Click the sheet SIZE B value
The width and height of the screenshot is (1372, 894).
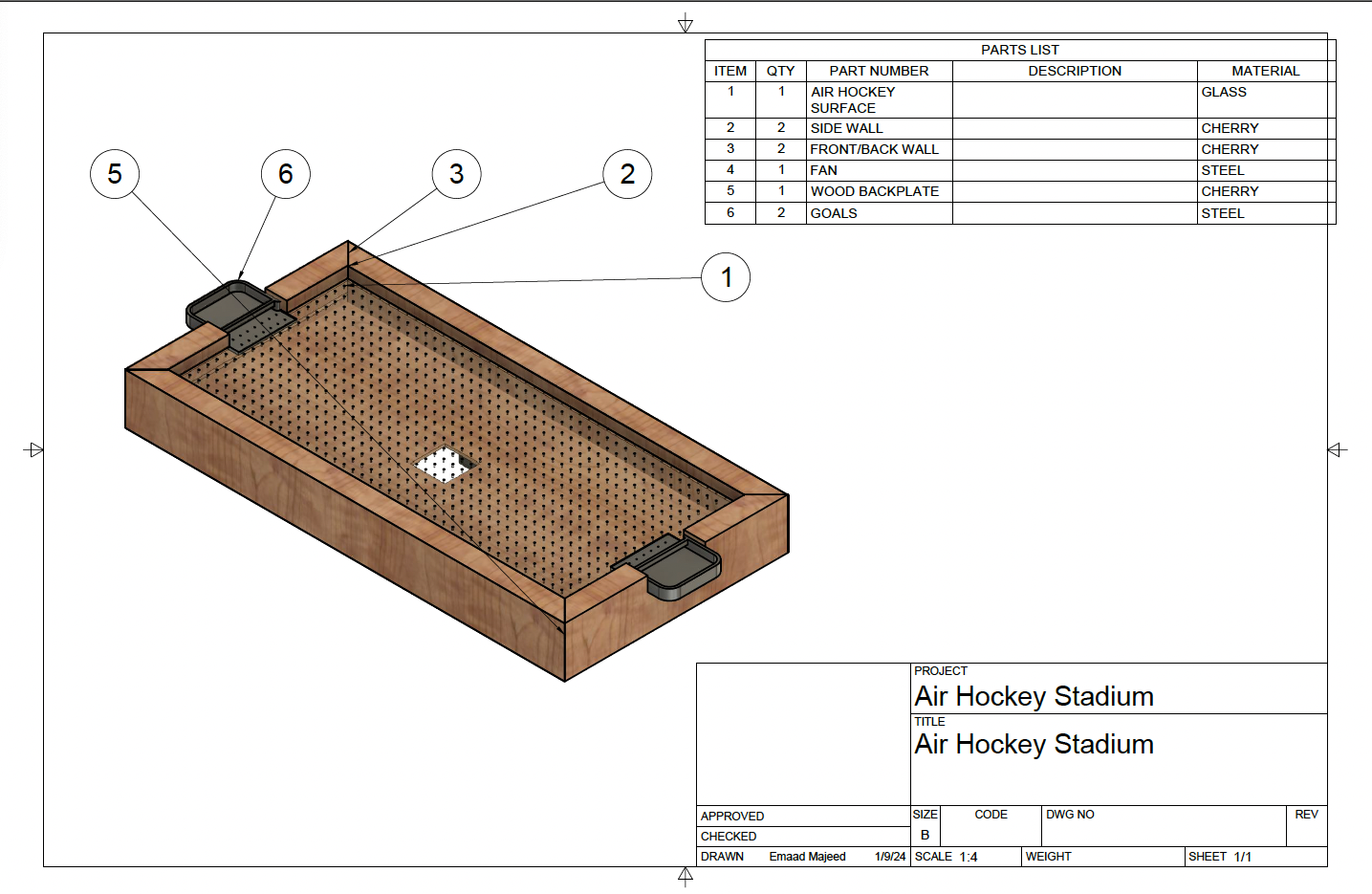click(x=925, y=835)
